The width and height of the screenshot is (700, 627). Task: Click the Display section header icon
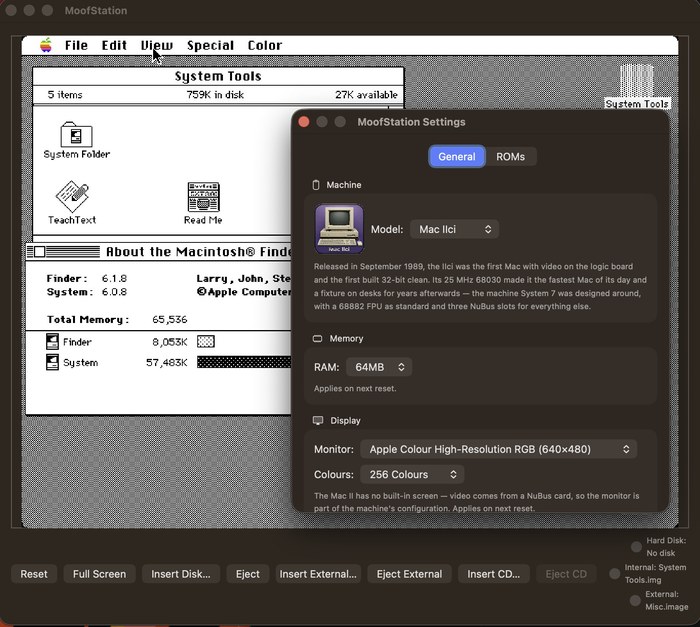318,421
